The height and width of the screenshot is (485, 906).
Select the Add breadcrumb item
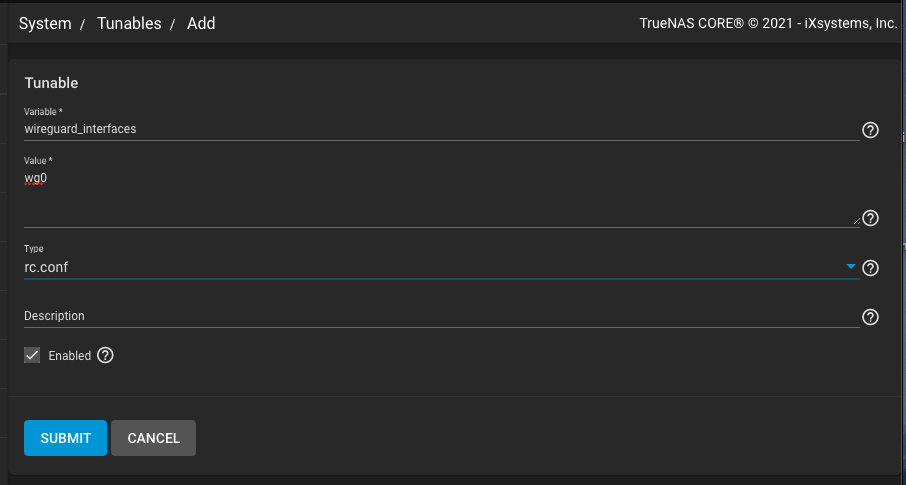tap(201, 23)
